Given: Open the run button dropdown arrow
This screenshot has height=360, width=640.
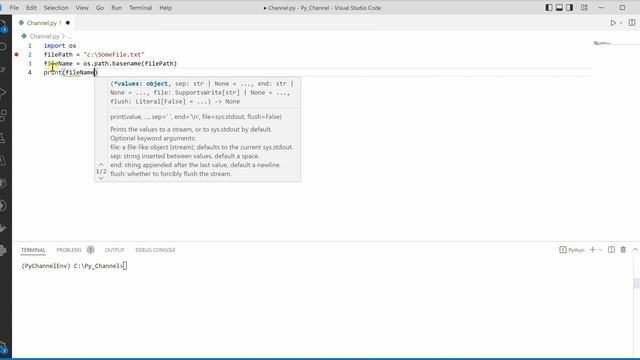Looking at the screenshot, I should tap(621, 23).
